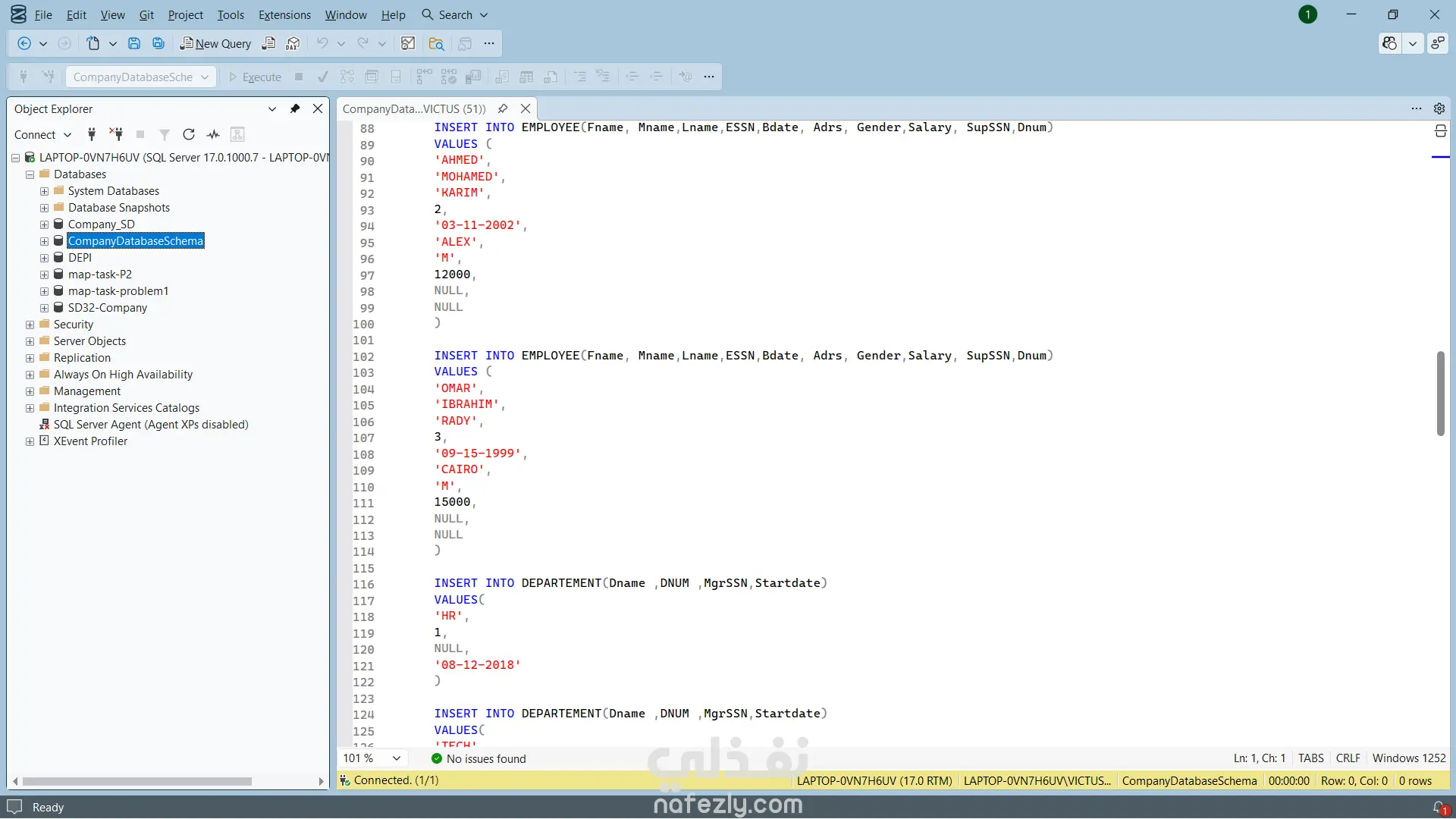
Task: Open the Connect dropdown in Object Explorer
Action: click(42, 134)
